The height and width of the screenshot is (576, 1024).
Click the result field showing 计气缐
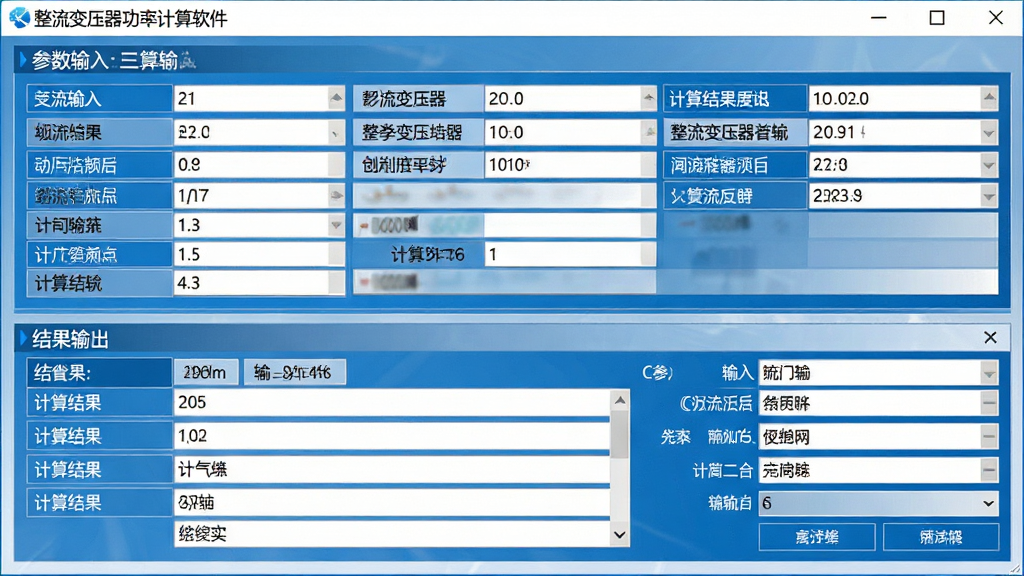pyautogui.click(x=392, y=470)
